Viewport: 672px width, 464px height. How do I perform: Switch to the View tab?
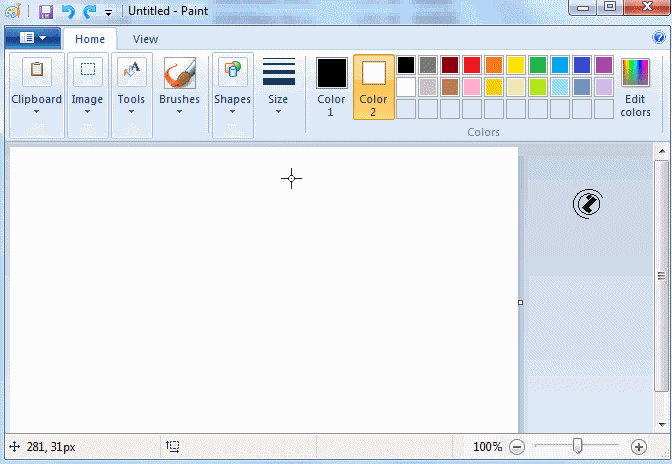tap(145, 39)
